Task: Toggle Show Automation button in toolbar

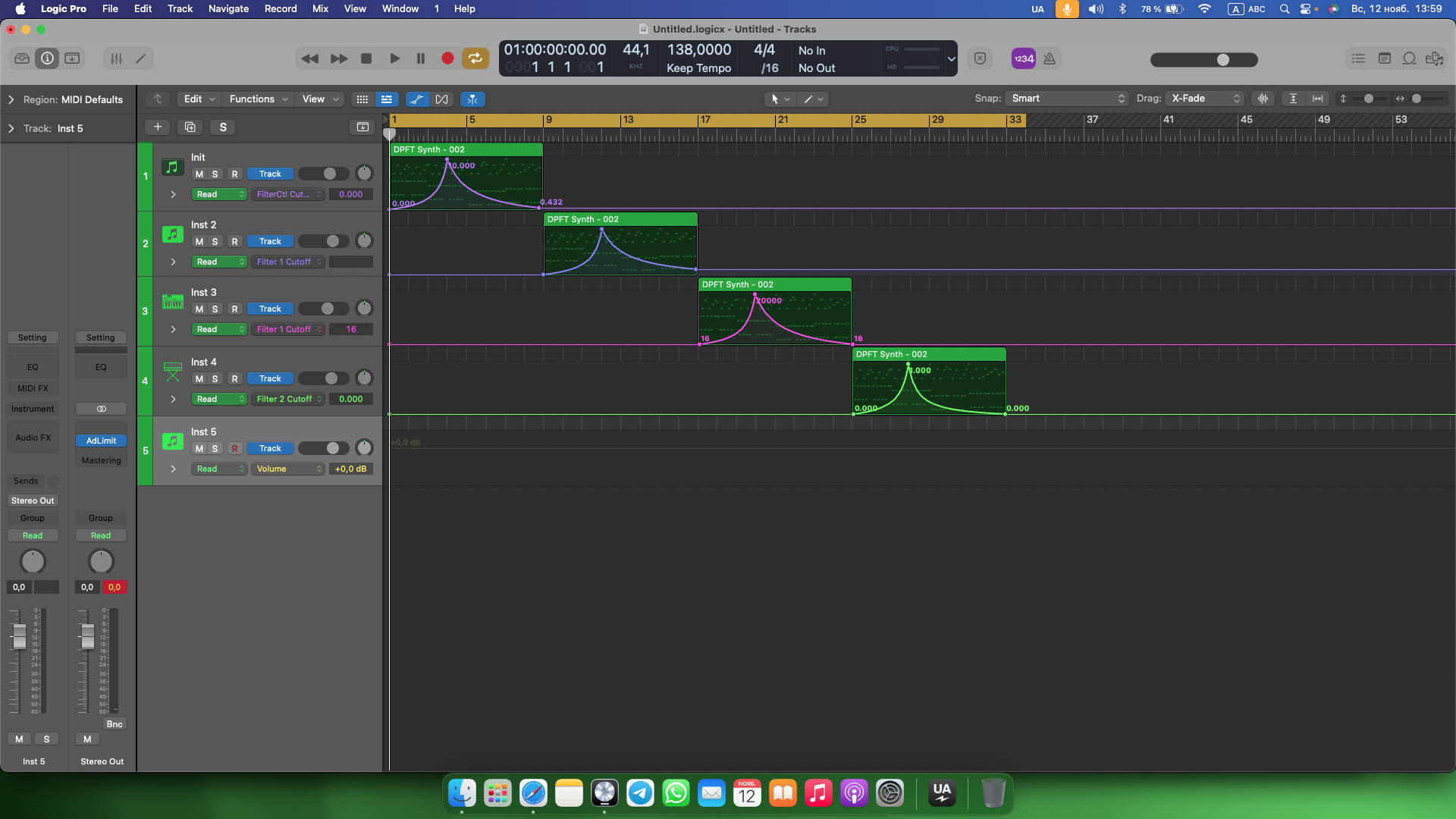Action: click(416, 99)
